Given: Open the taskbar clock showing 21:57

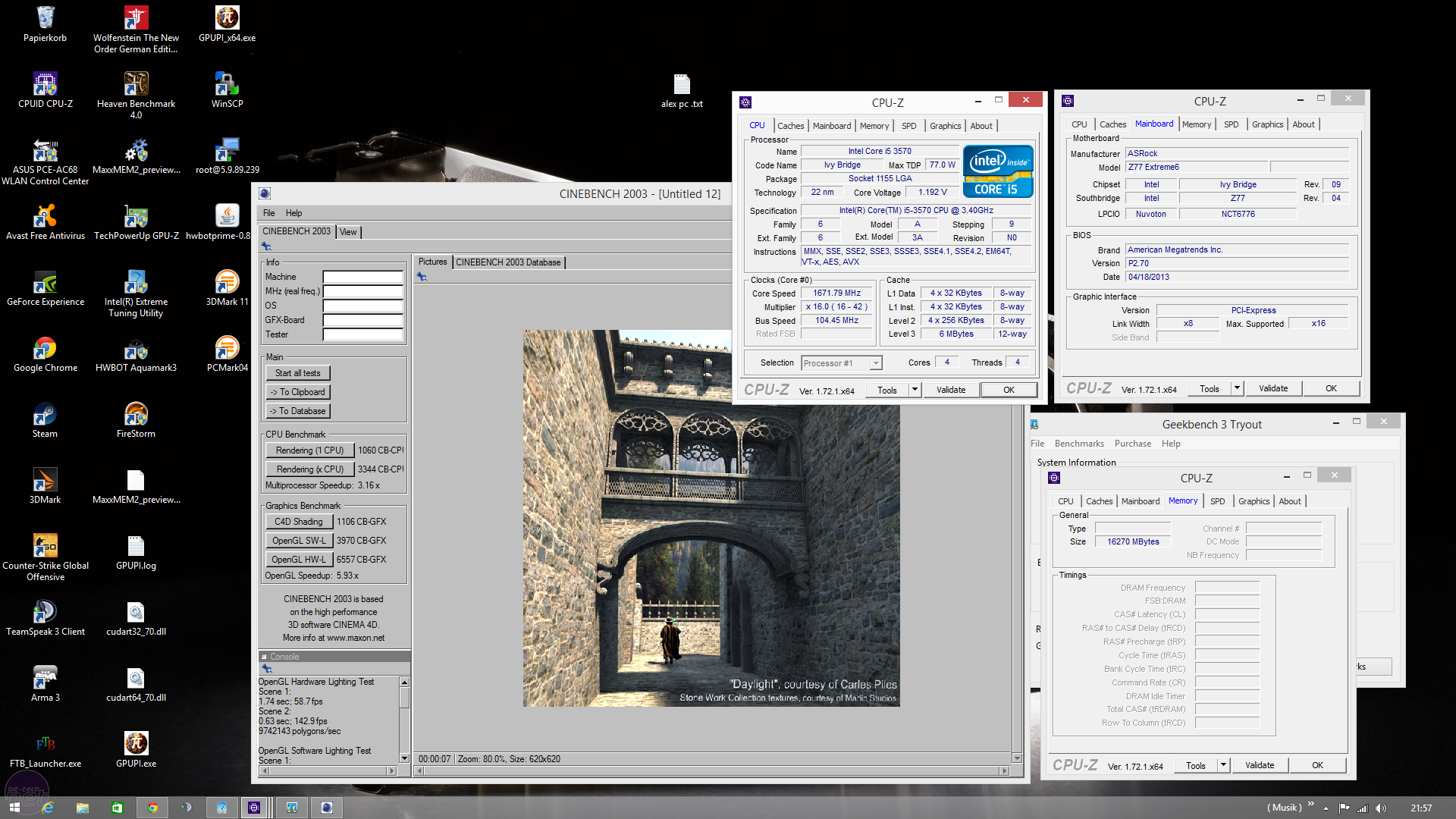Looking at the screenshot, I should pyautogui.click(x=1421, y=808).
